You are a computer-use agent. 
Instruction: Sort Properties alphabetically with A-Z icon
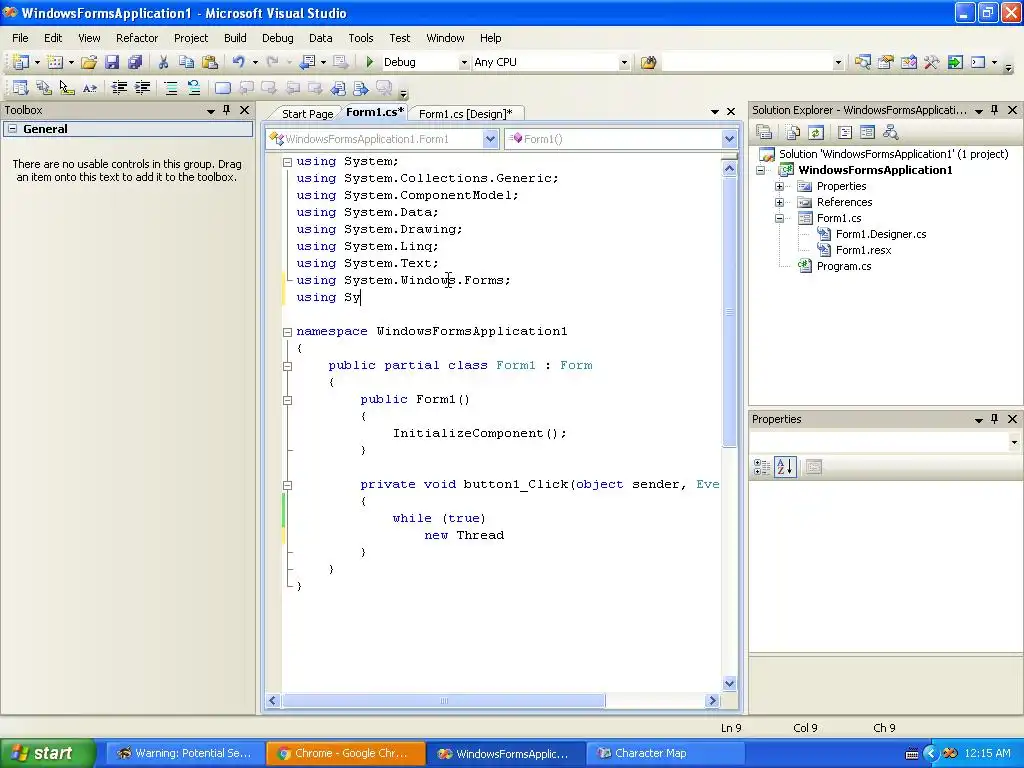[x=785, y=467]
